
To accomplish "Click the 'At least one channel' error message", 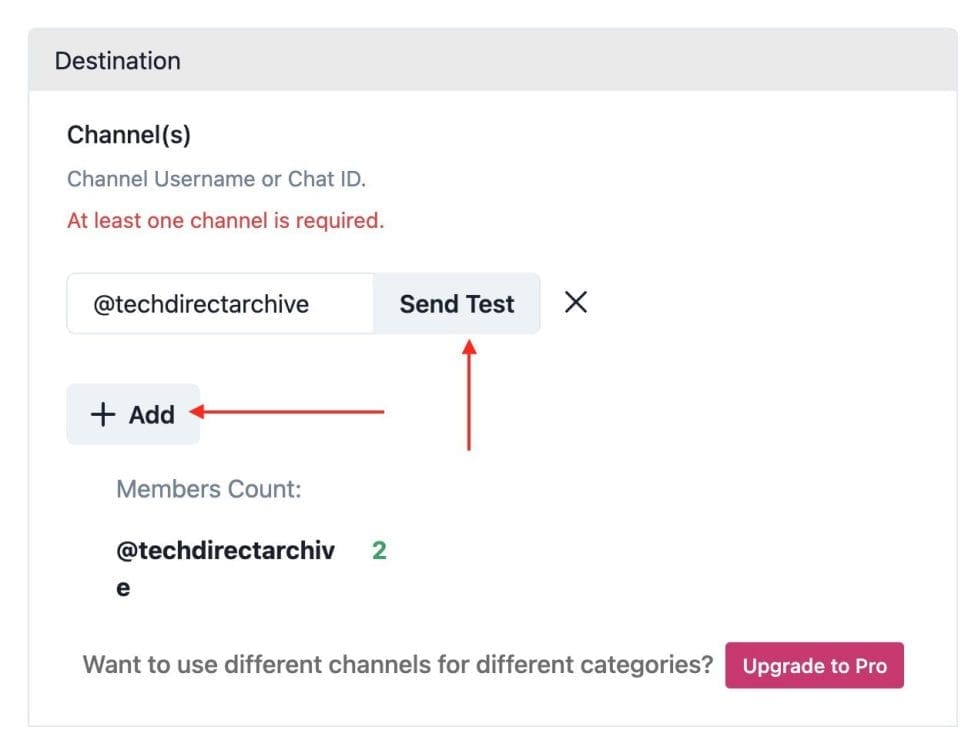I will (225, 221).
